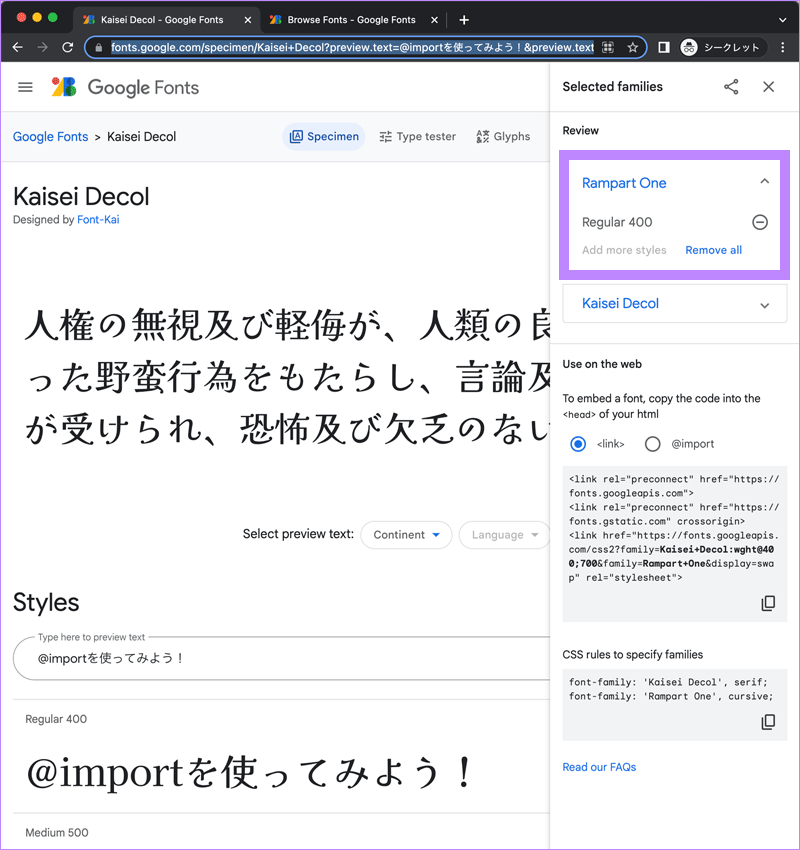Remove Regular 400 style from Rampart One
Image resolution: width=800 pixels, height=850 pixels.
760,222
